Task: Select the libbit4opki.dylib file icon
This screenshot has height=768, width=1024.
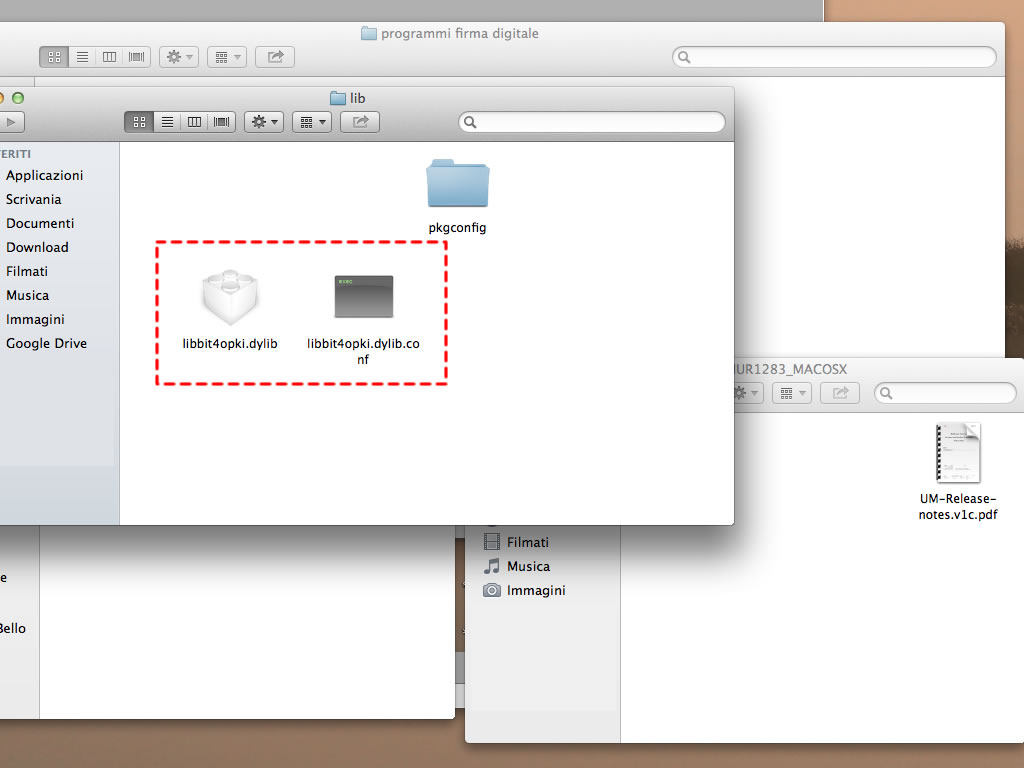Action: pos(230,297)
